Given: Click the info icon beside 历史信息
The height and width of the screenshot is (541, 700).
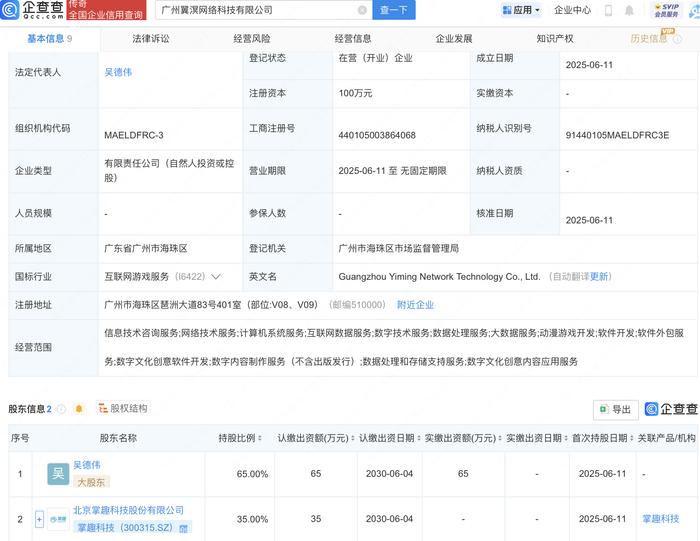Looking at the screenshot, I should coord(677,39).
